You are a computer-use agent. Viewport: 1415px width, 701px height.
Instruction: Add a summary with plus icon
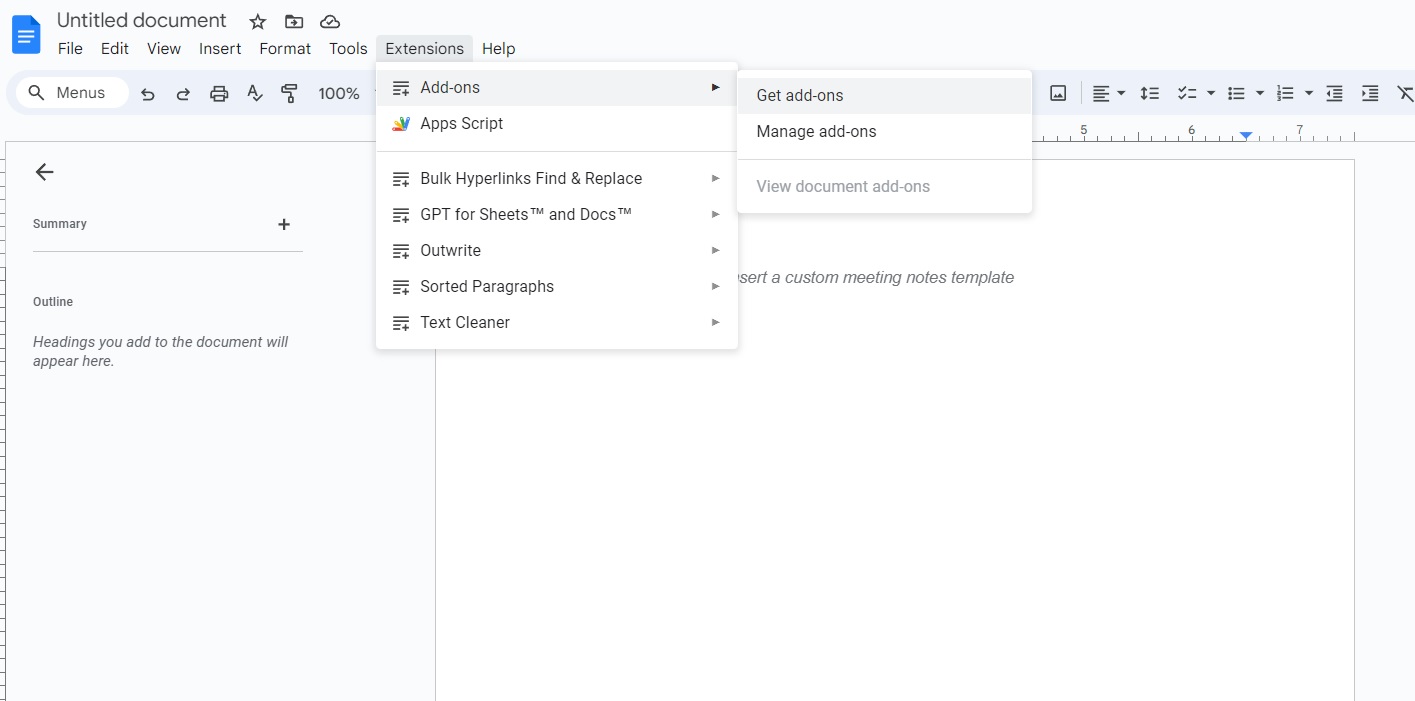coord(284,225)
